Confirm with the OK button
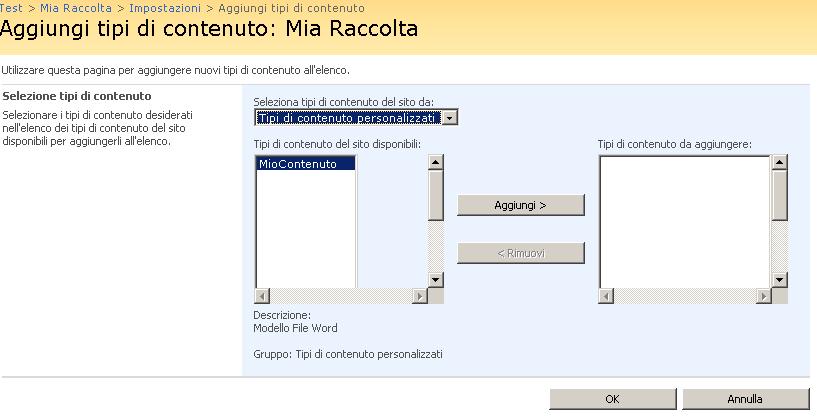Screen dimensions: 817x416 coord(613,399)
